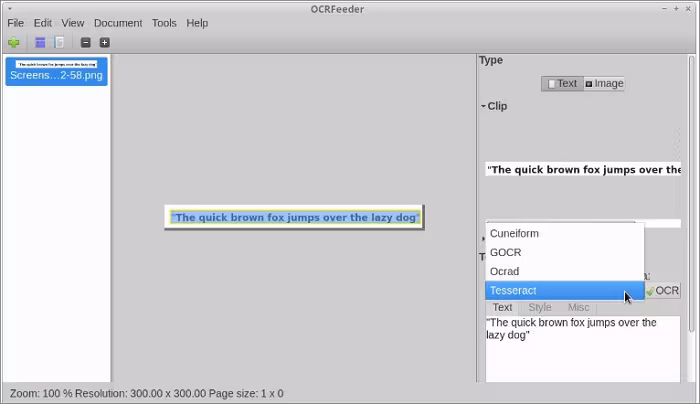Open the View menu
Screen dimensions: 700x404
pyautogui.click(x=73, y=23)
